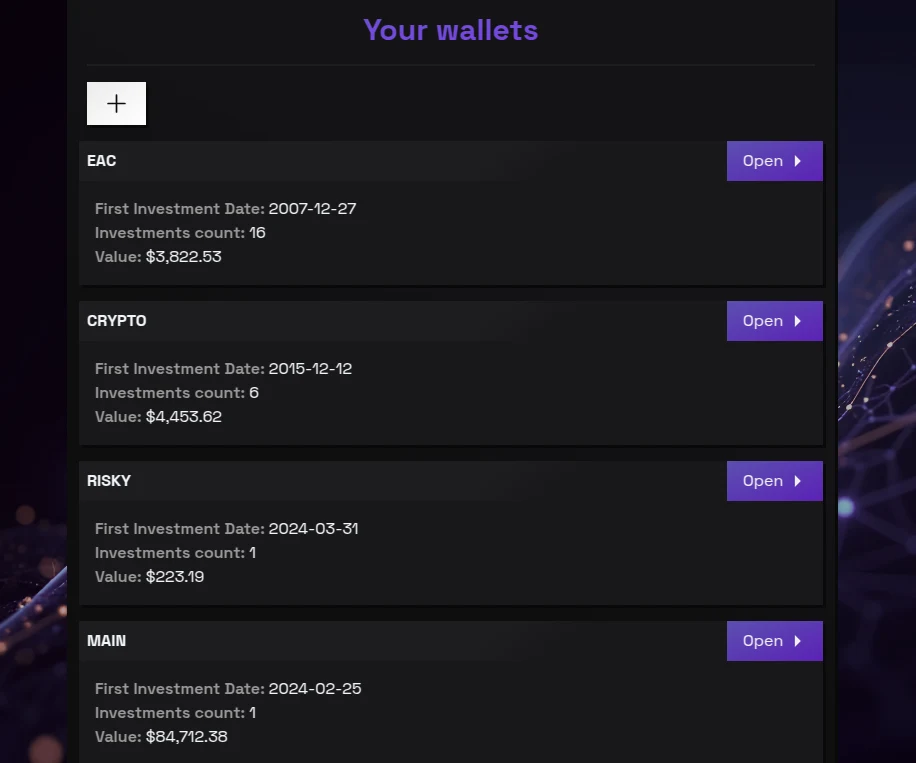Select the MAIN wallet title label

(x=106, y=641)
